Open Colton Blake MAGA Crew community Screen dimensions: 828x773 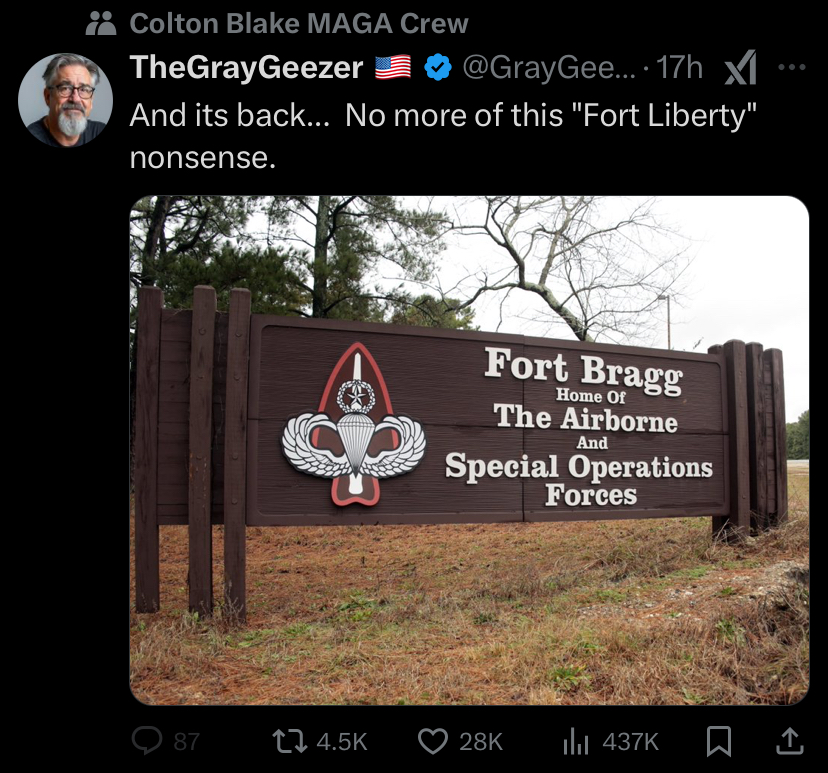pos(299,23)
